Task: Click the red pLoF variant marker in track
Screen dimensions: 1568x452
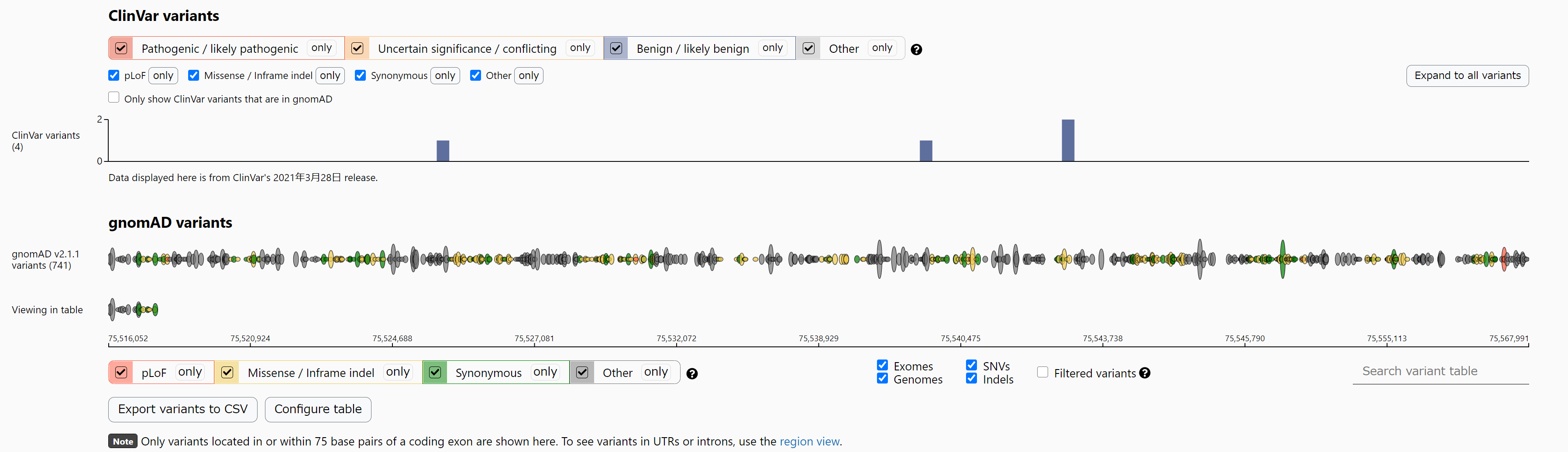Action: coord(1504,259)
